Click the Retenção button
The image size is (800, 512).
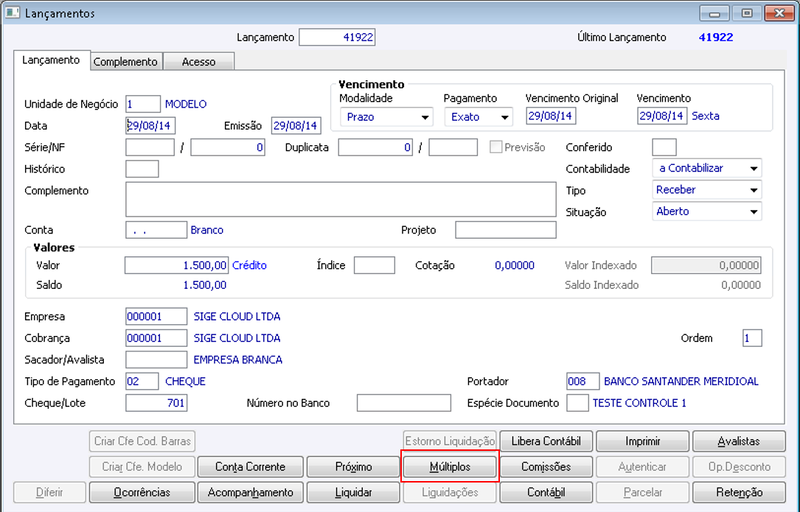click(739, 492)
